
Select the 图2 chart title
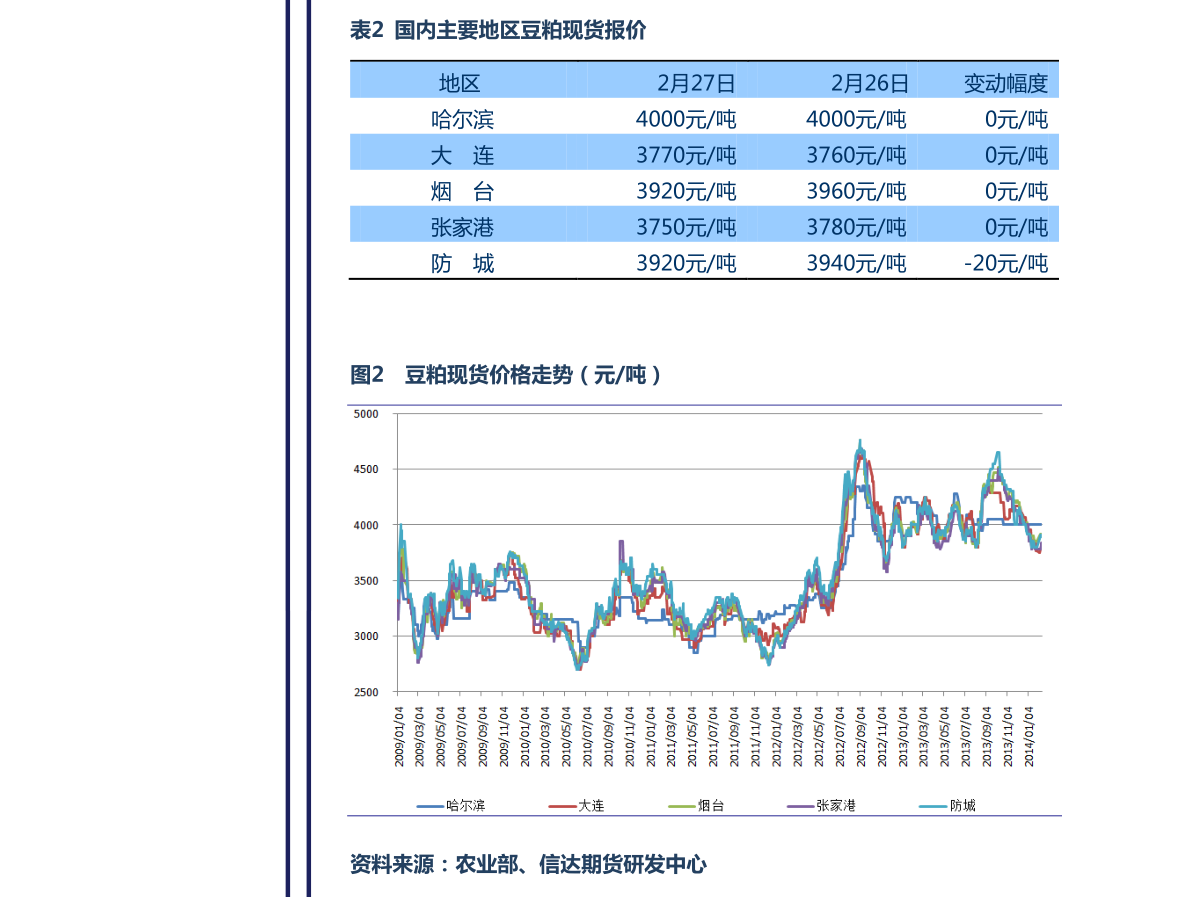tap(505, 375)
